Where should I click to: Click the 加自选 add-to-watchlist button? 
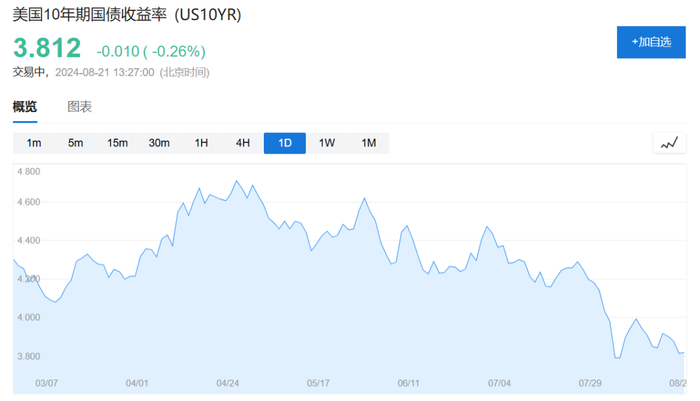(650, 41)
